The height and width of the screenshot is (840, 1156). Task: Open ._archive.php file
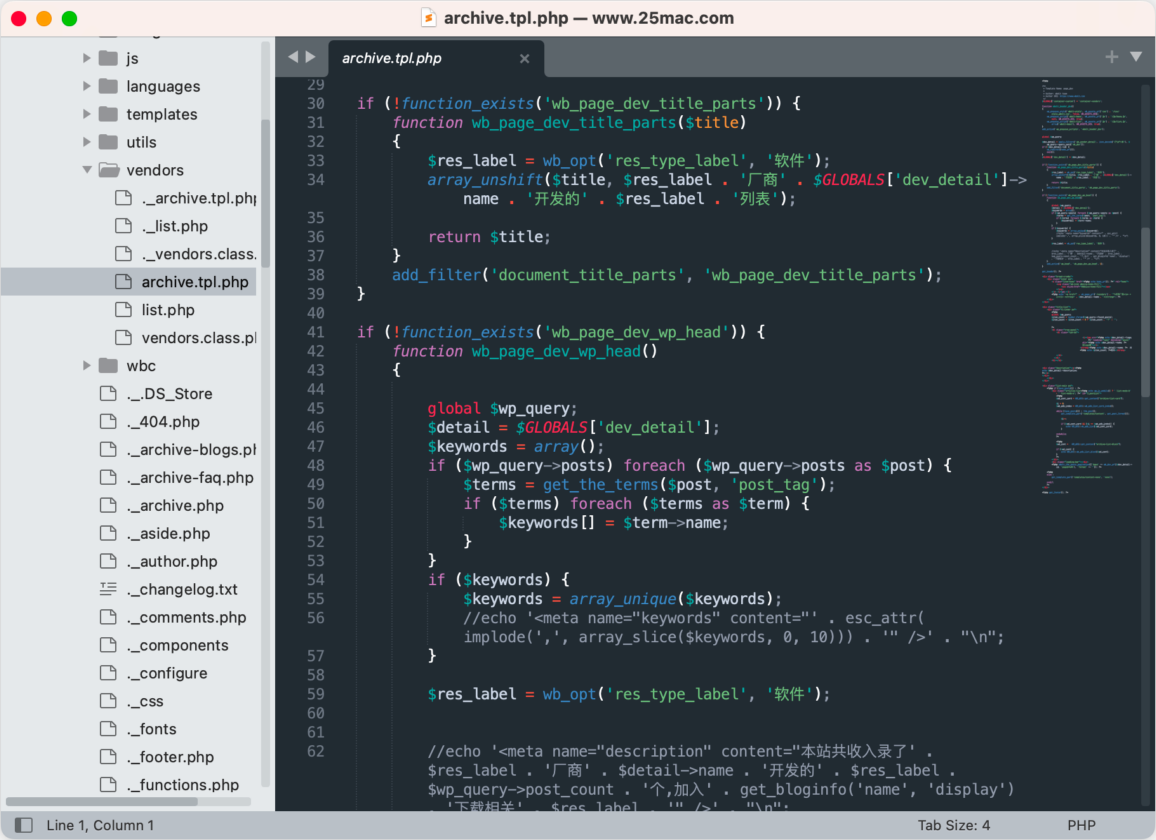pos(175,505)
